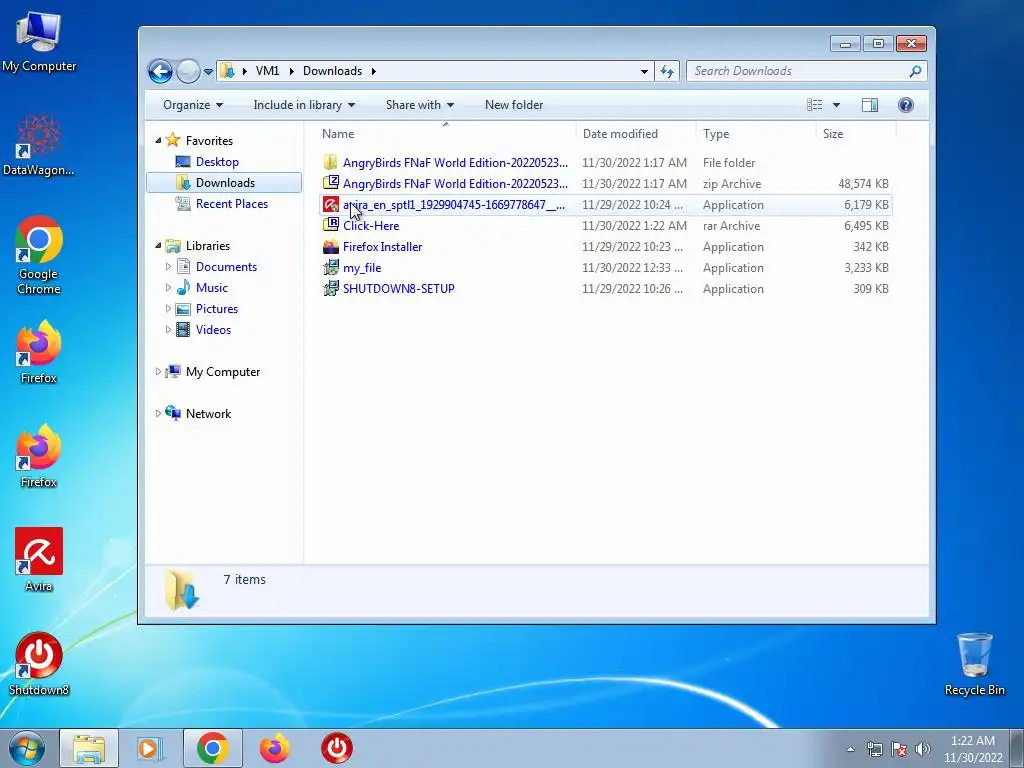Select the AngryBirds FNaF folder icon
The height and width of the screenshot is (768, 1024).
click(x=330, y=163)
